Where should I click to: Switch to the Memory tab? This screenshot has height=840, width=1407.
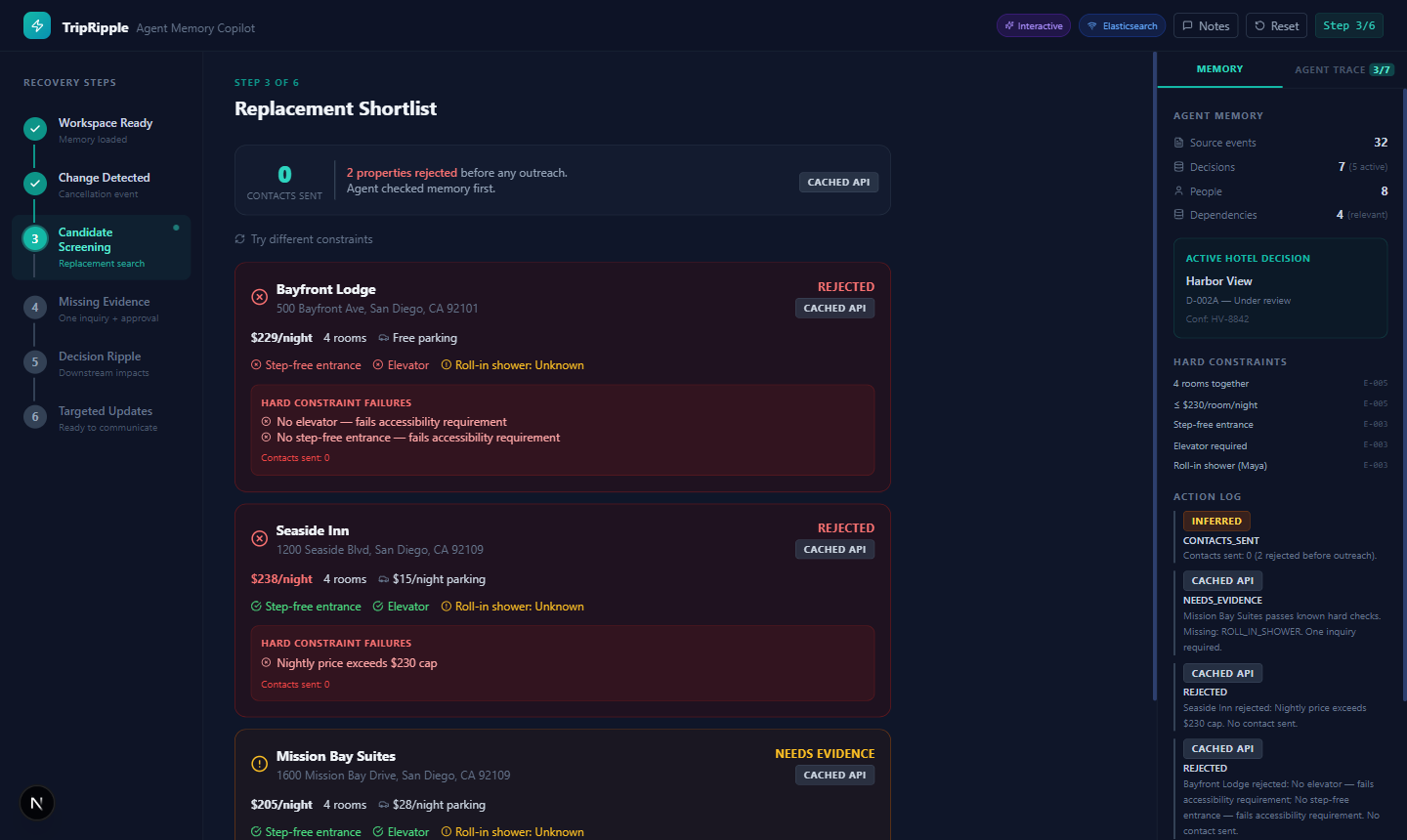click(1219, 69)
